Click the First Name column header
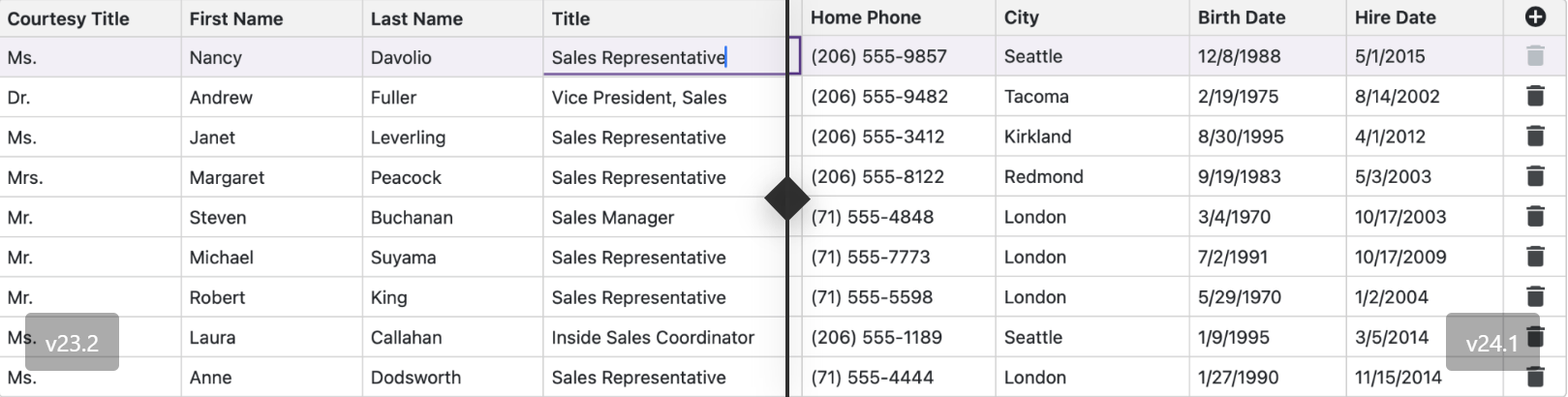 coord(236,18)
